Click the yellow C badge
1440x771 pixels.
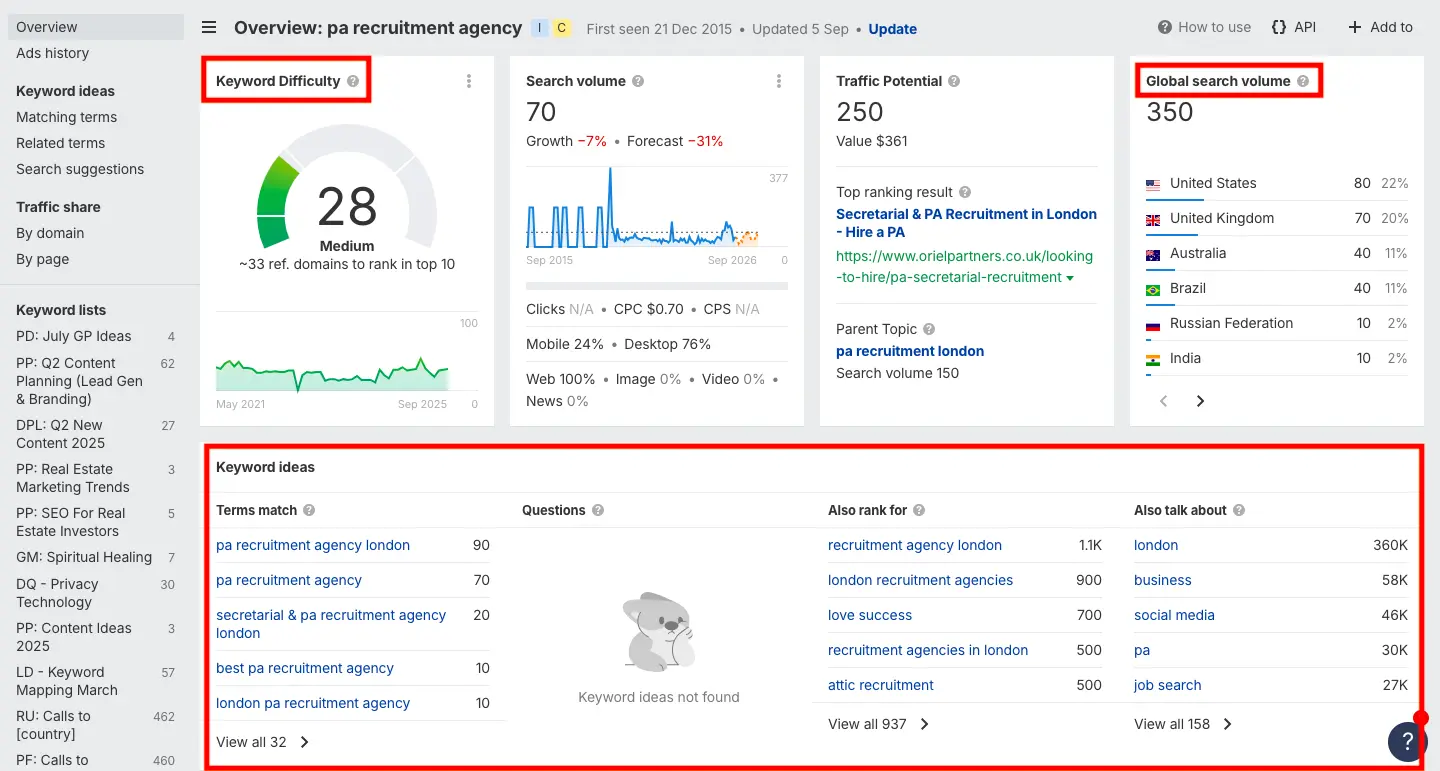562,28
